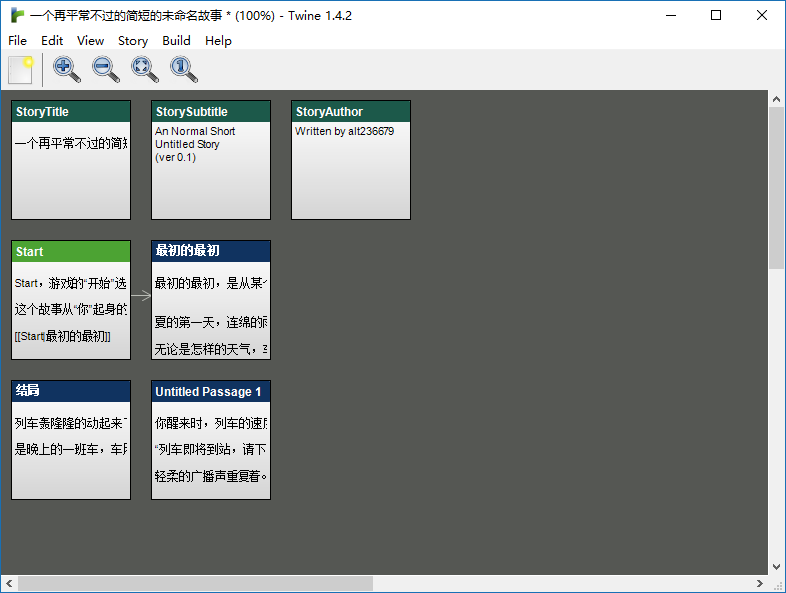This screenshot has width=786, height=593.
Task: Click the Zoom to Fit icon
Action: click(145, 70)
